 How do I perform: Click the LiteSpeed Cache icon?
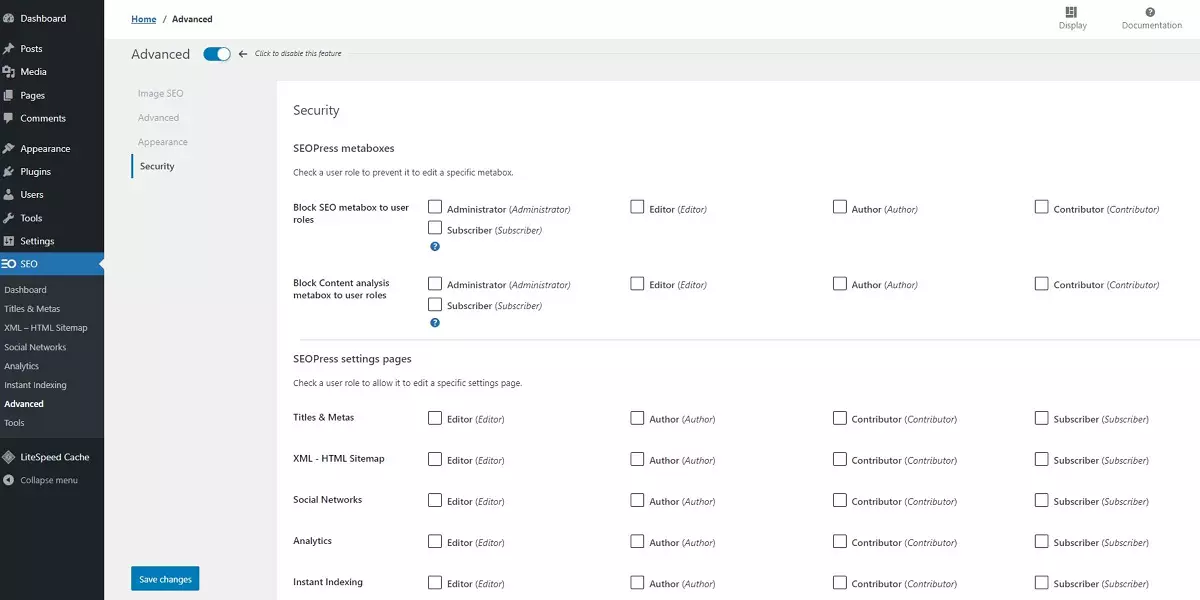click(x=9, y=457)
